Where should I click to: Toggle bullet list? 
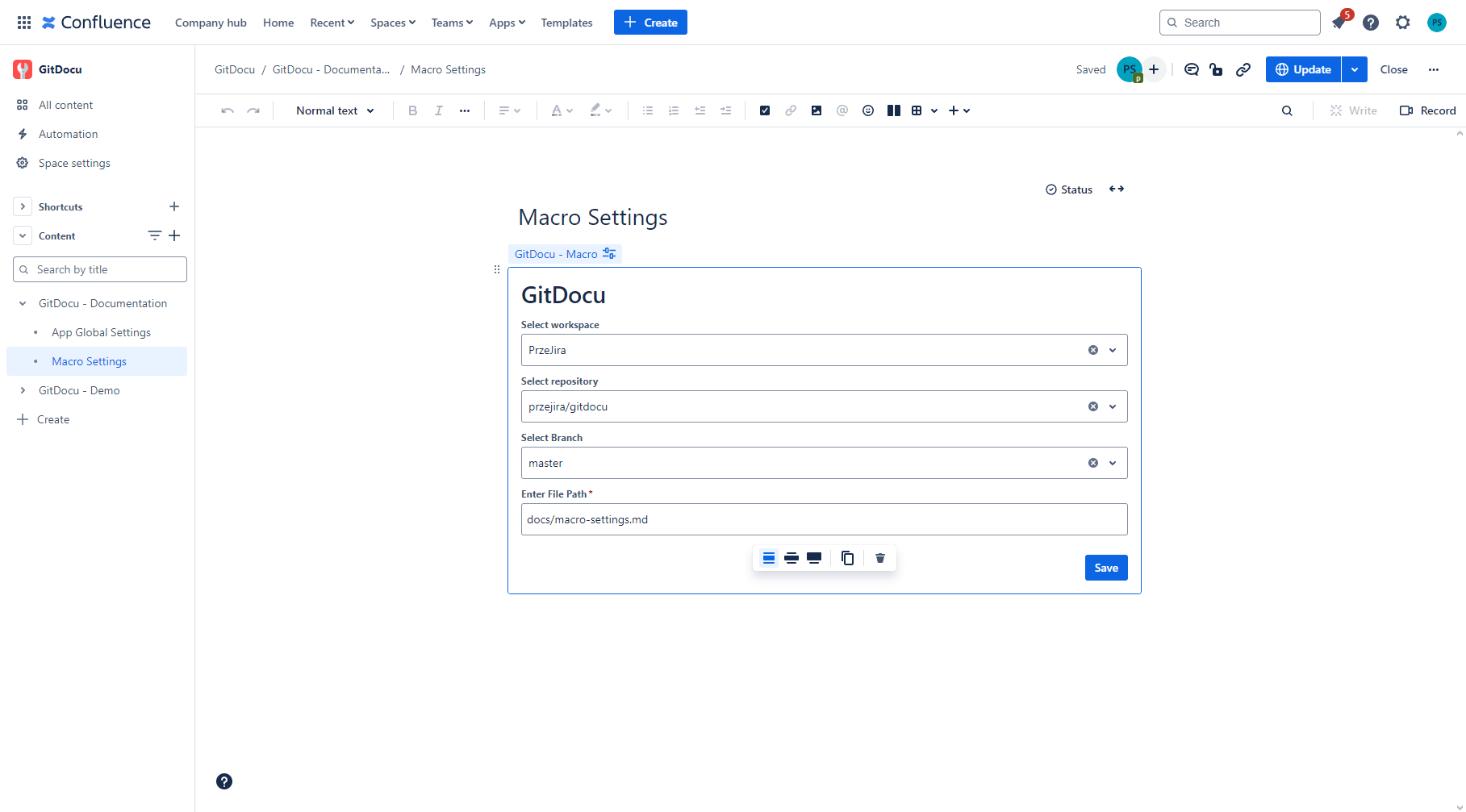(x=648, y=110)
